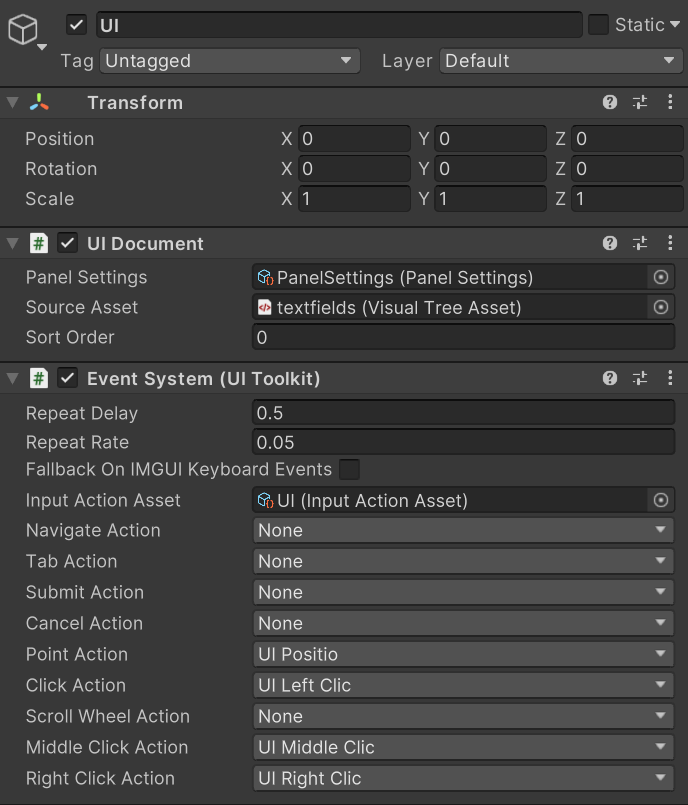
Task: Open the Transform component help icon
Action: click(x=610, y=103)
